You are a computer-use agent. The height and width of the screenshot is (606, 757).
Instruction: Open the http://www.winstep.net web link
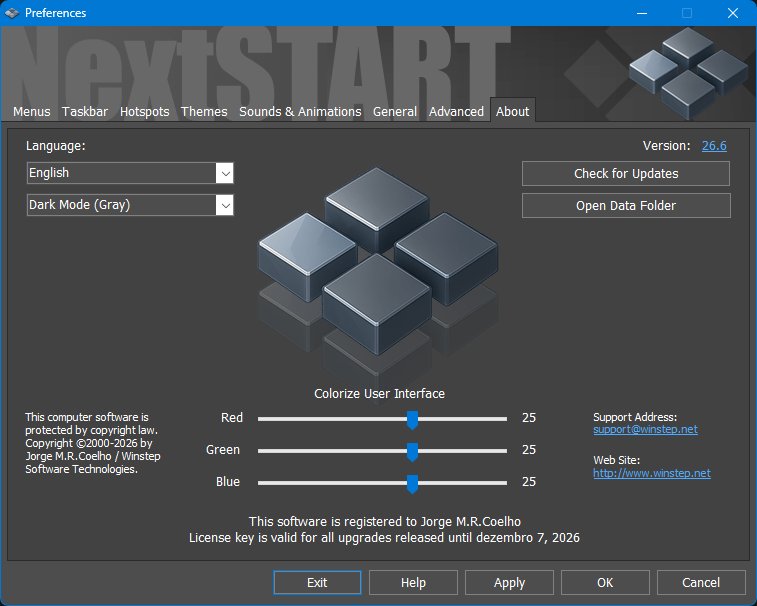coord(652,473)
